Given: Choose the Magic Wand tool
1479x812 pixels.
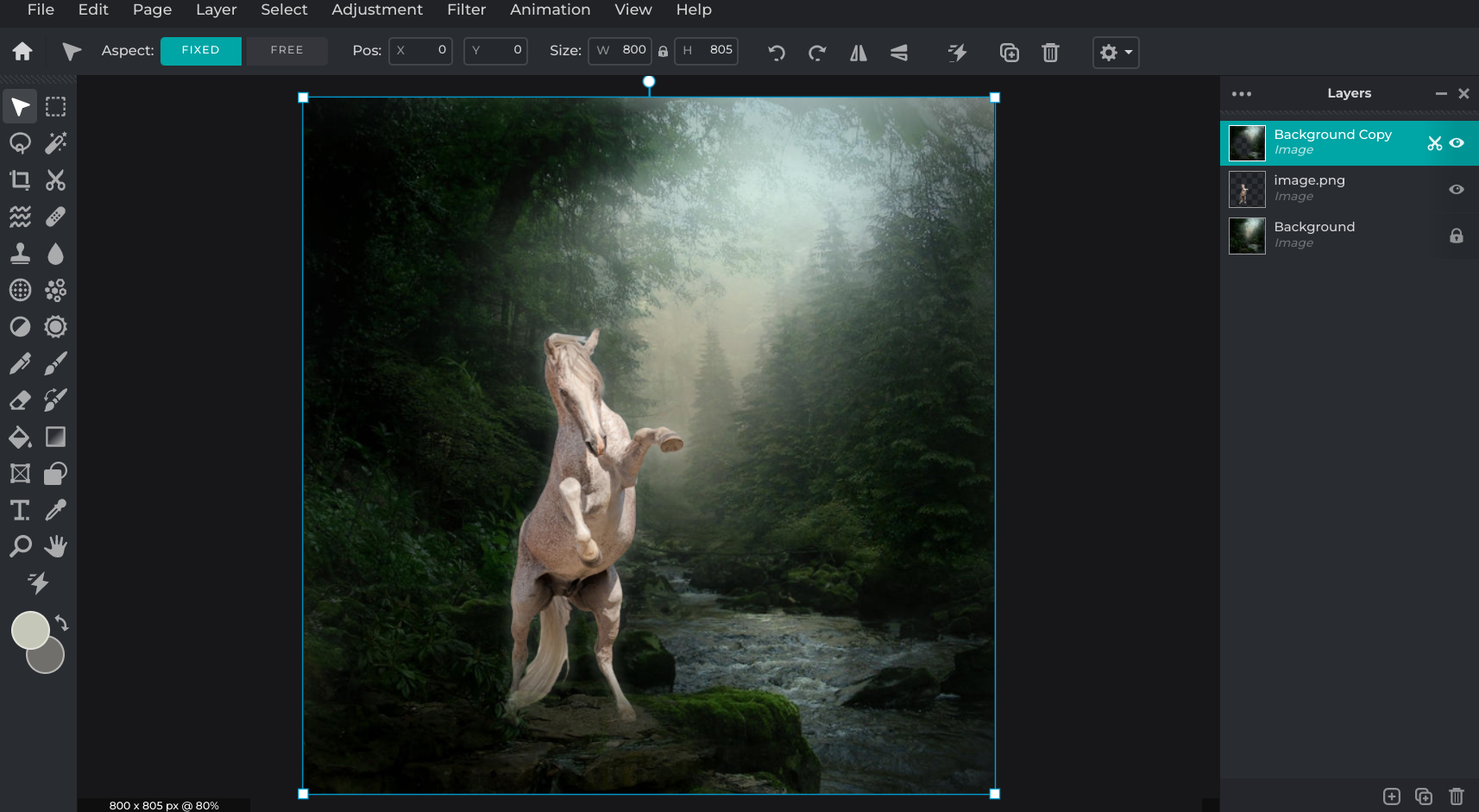Looking at the screenshot, I should click(x=55, y=143).
